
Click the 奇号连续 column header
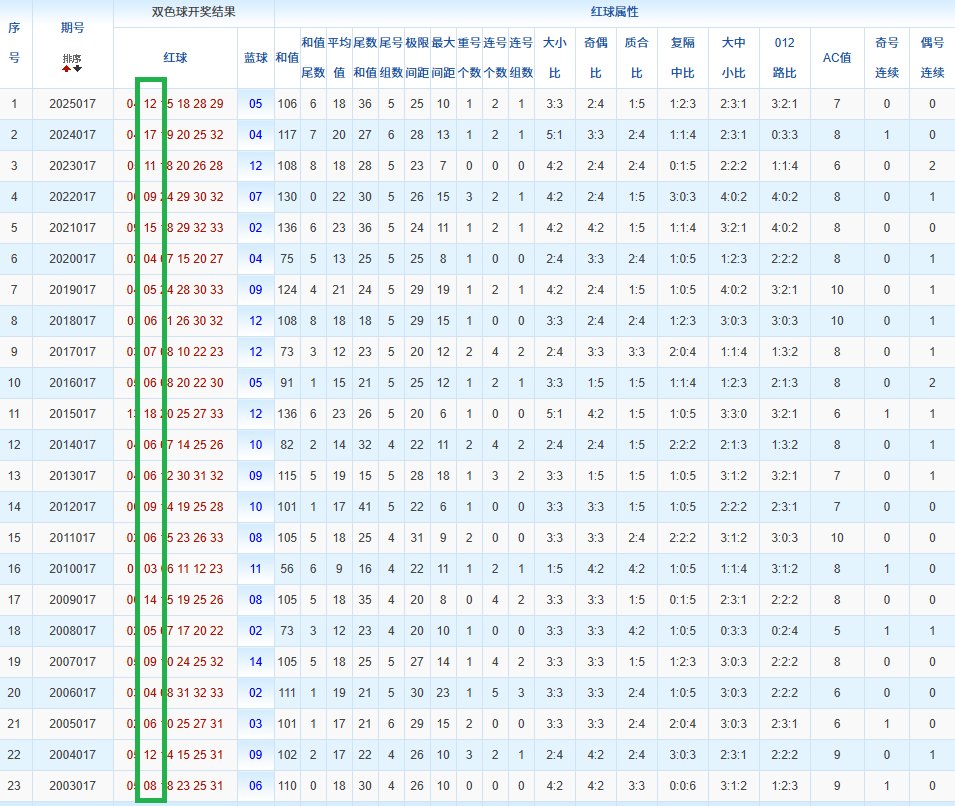[x=887, y=57]
